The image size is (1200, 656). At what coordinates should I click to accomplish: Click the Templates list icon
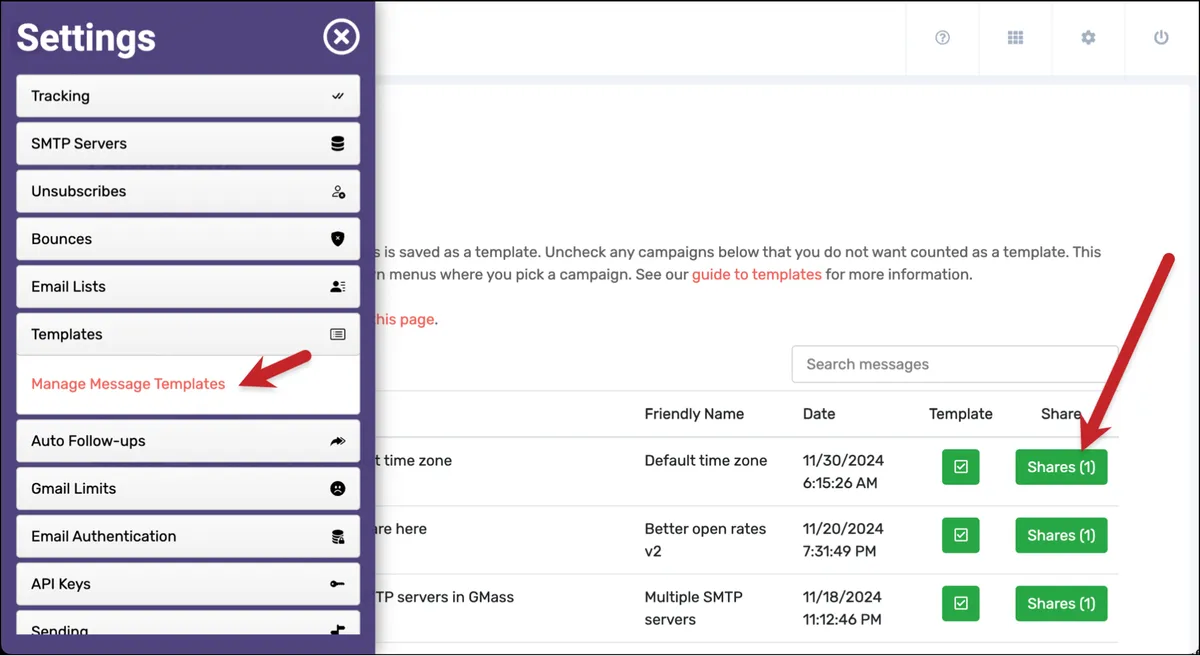[338, 335]
